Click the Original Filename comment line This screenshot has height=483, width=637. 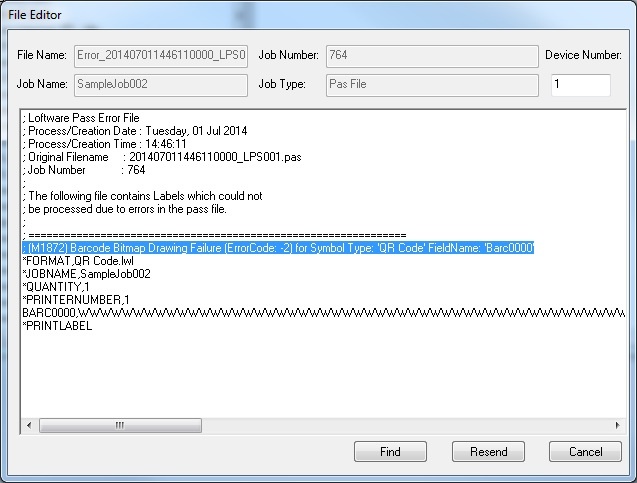coord(162,157)
